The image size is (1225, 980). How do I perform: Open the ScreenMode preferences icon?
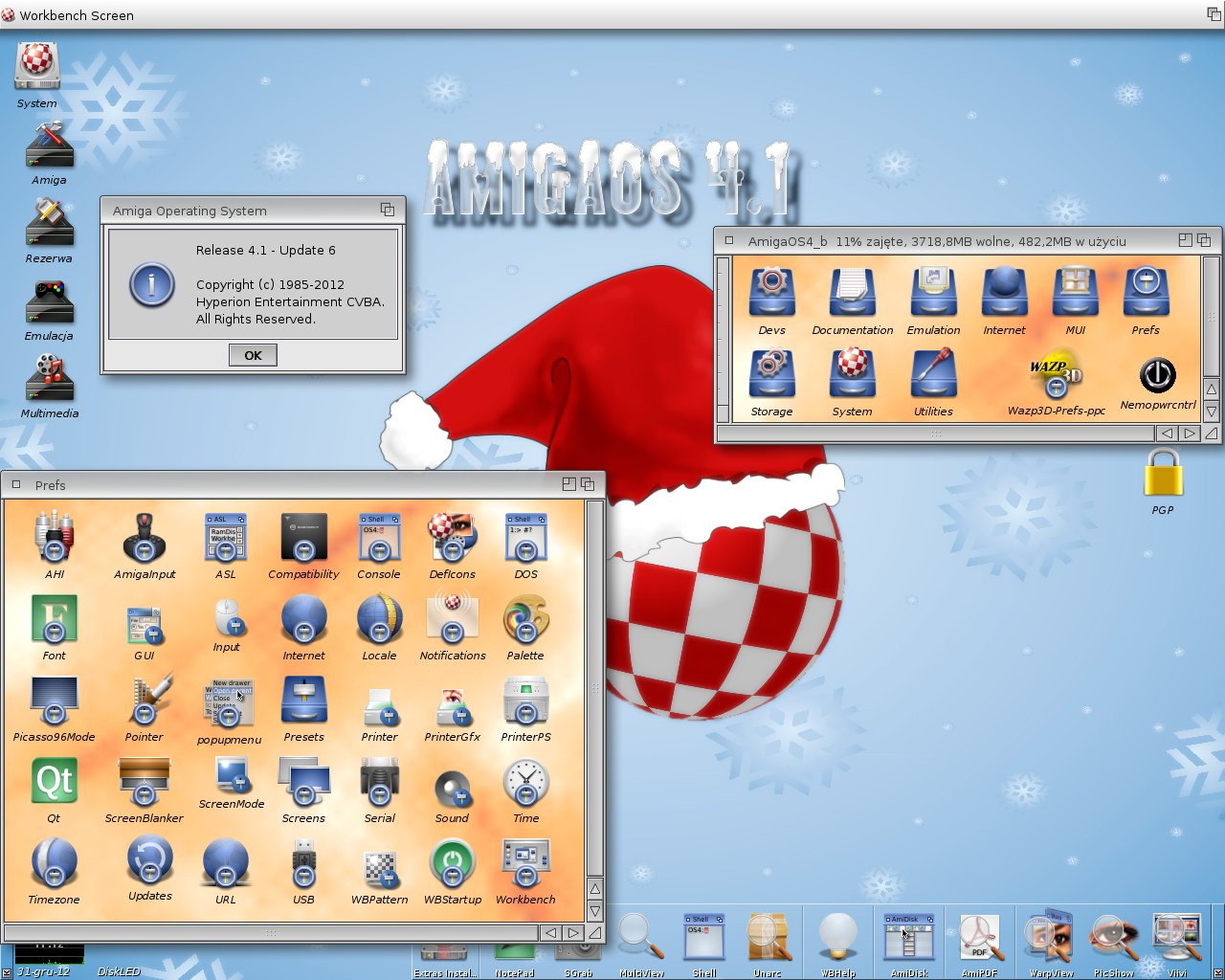pyautogui.click(x=232, y=774)
